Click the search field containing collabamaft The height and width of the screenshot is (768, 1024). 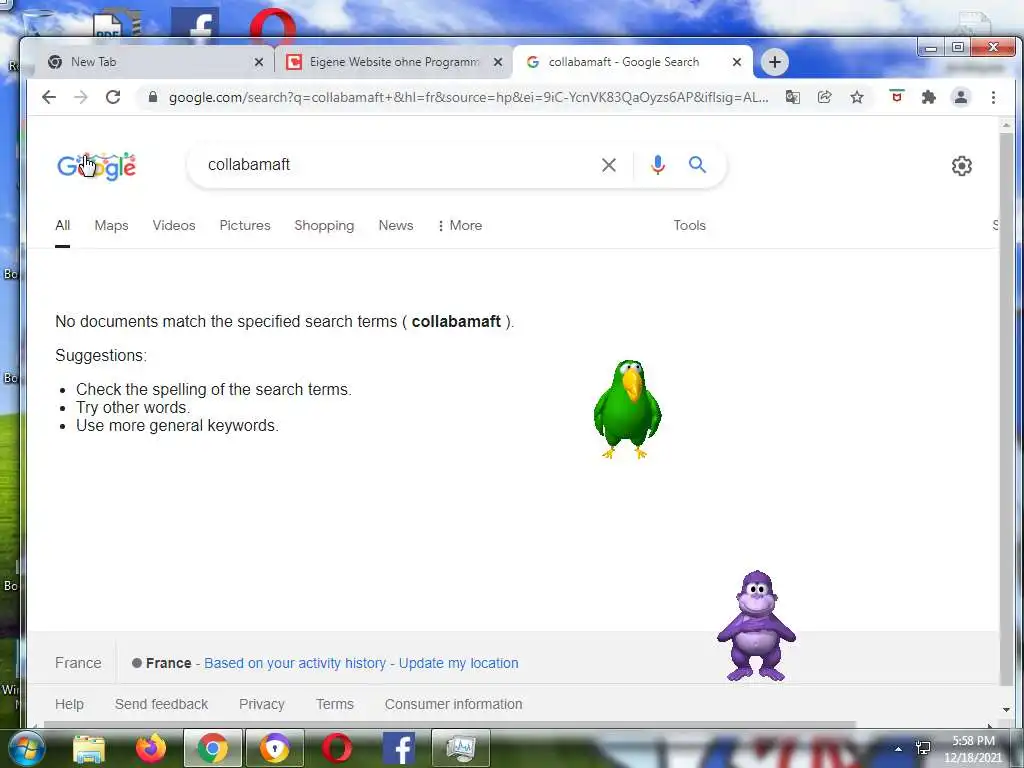[x=398, y=165]
